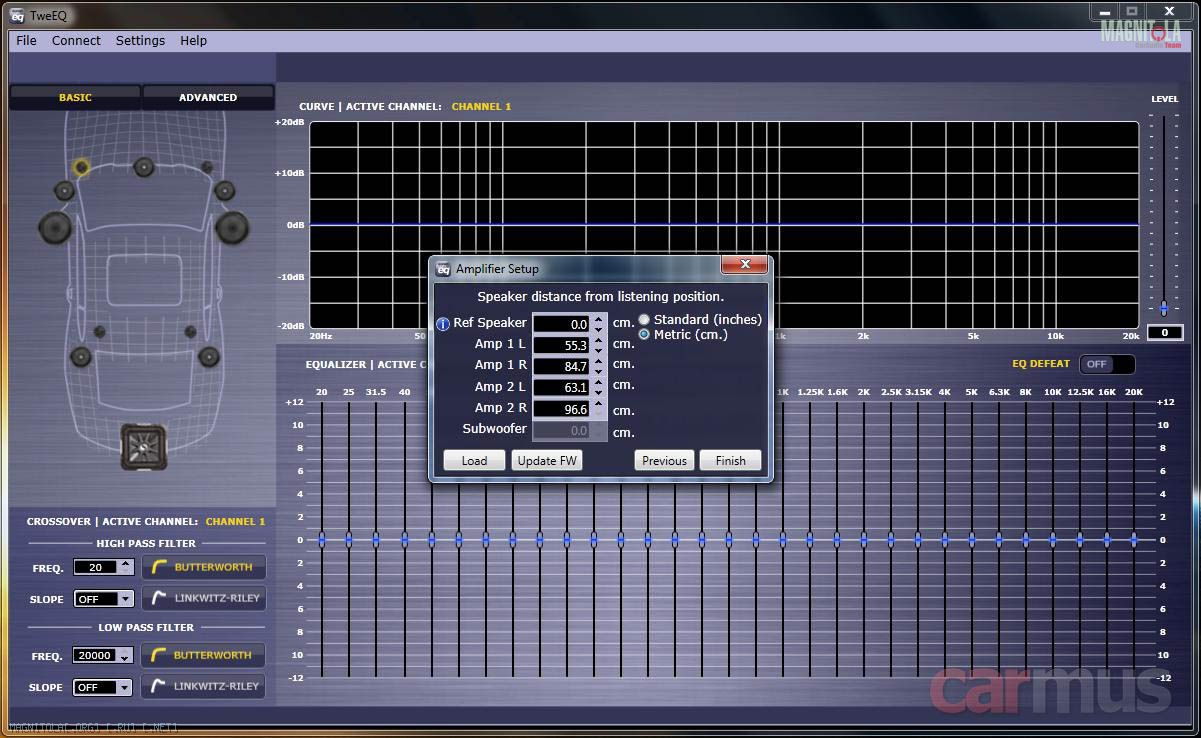Select the center dash speaker on car diagram

click(x=144, y=166)
